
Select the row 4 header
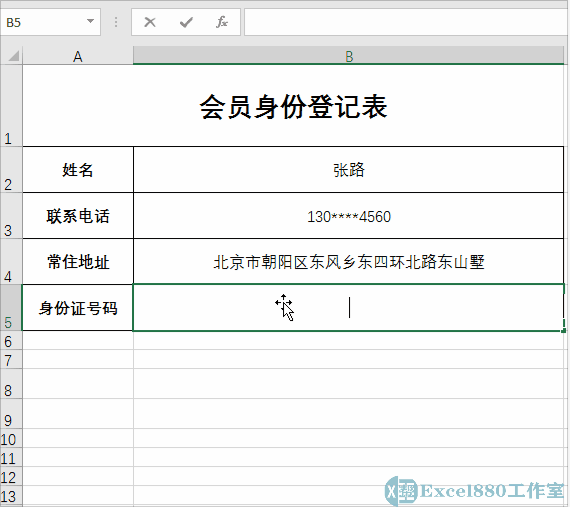11,262
